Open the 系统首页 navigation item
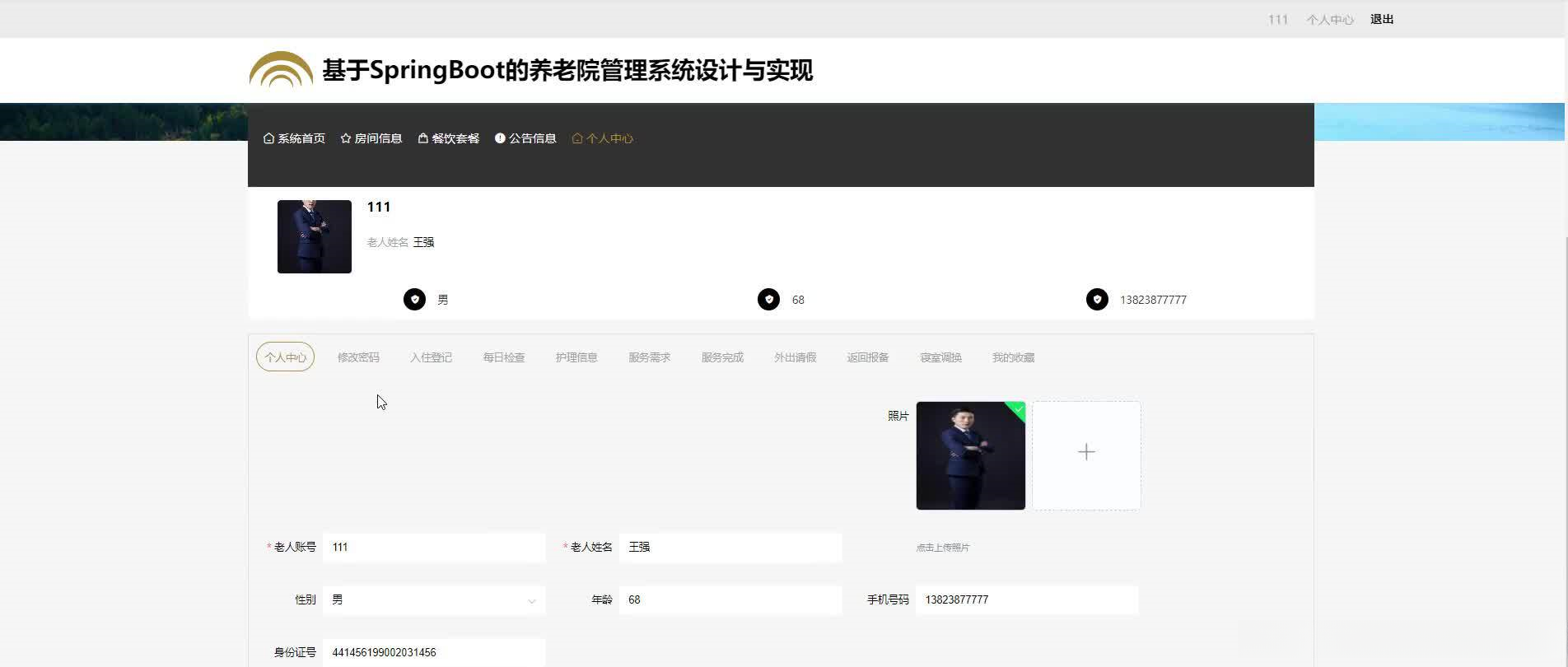This screenshot has width=1568, height=667. (x=294, y=138)
